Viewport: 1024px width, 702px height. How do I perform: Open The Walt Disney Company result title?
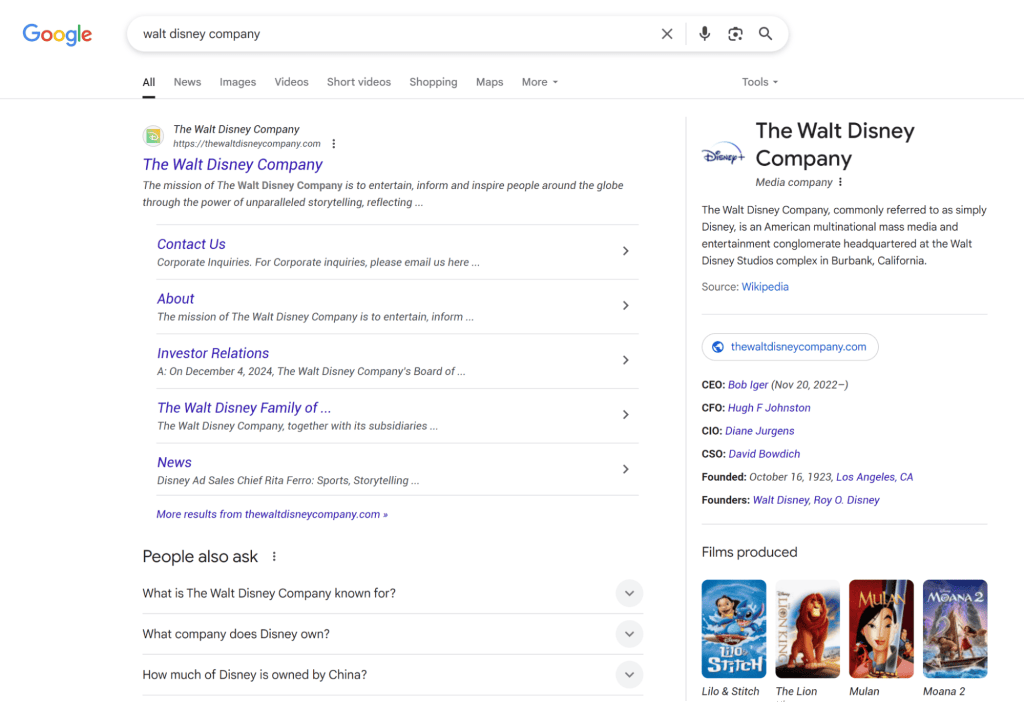click(232, 165)
